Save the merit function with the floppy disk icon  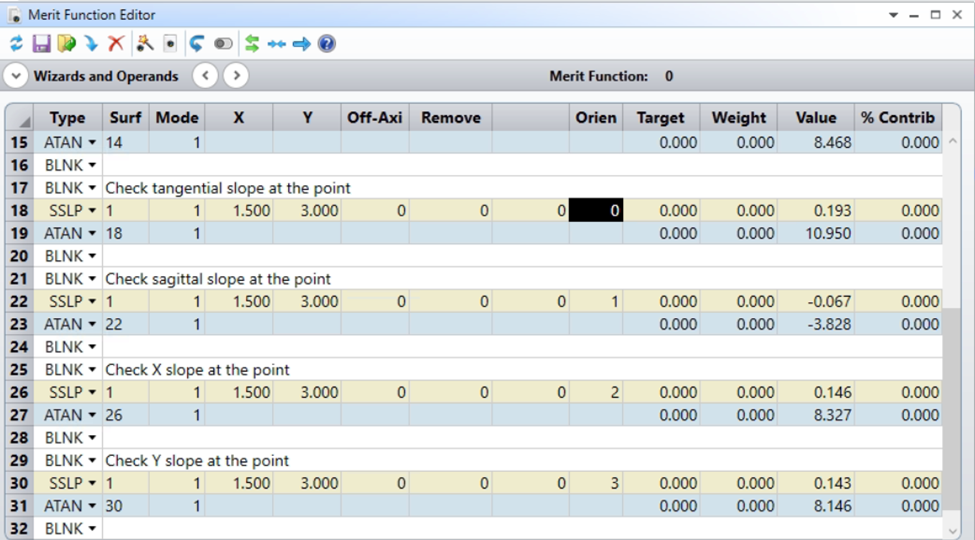click(41, 44)
